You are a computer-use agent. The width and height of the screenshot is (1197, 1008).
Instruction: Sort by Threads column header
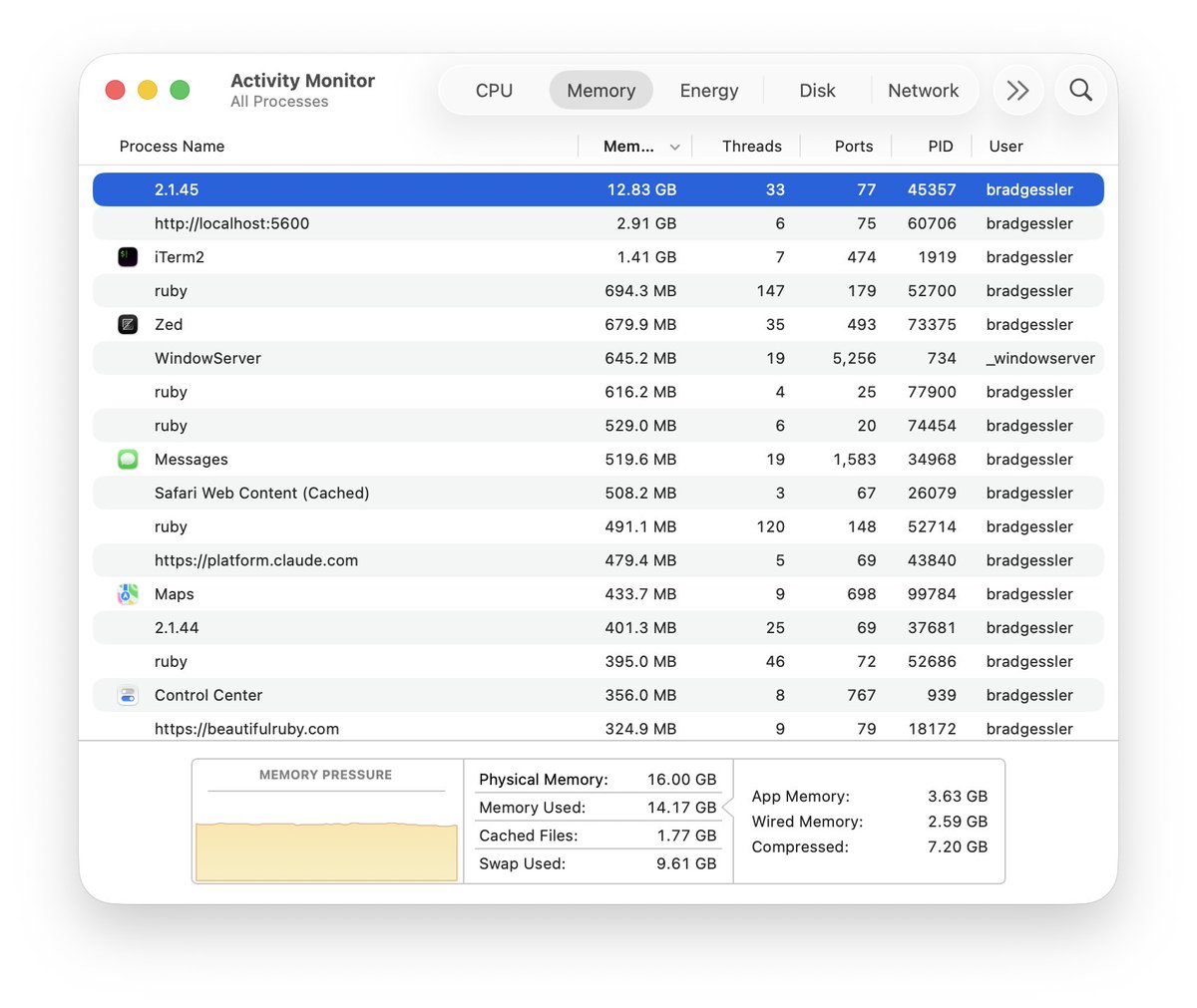pos(752,147)
